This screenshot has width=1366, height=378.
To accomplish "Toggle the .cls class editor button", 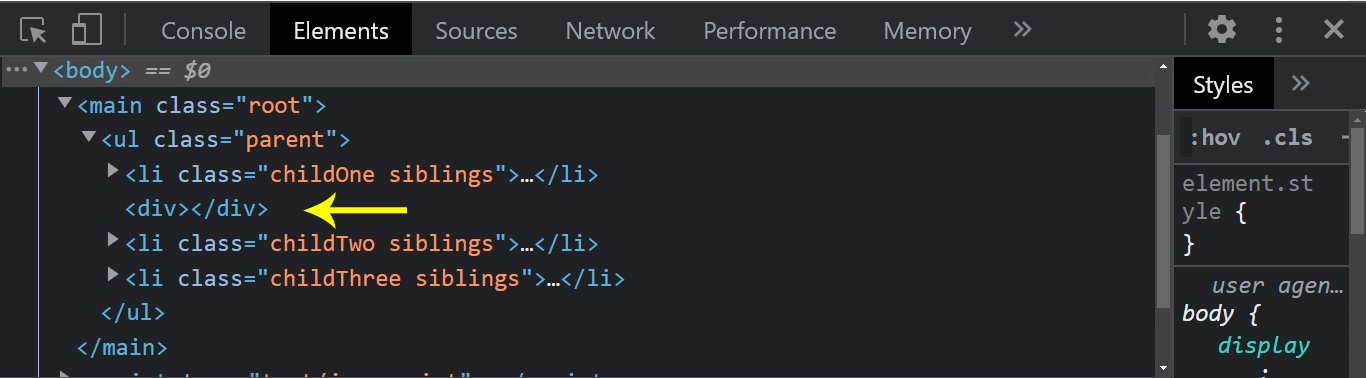I will pyautogui.click(x=1287, y=138).
